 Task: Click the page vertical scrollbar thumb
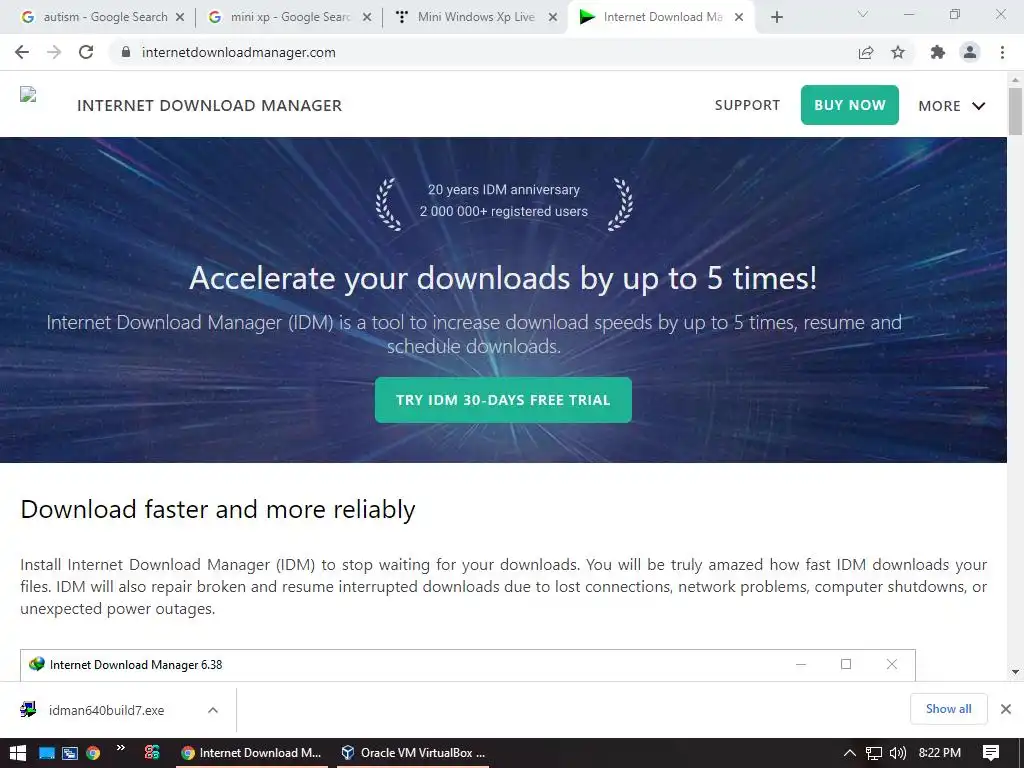(1015, 111)
